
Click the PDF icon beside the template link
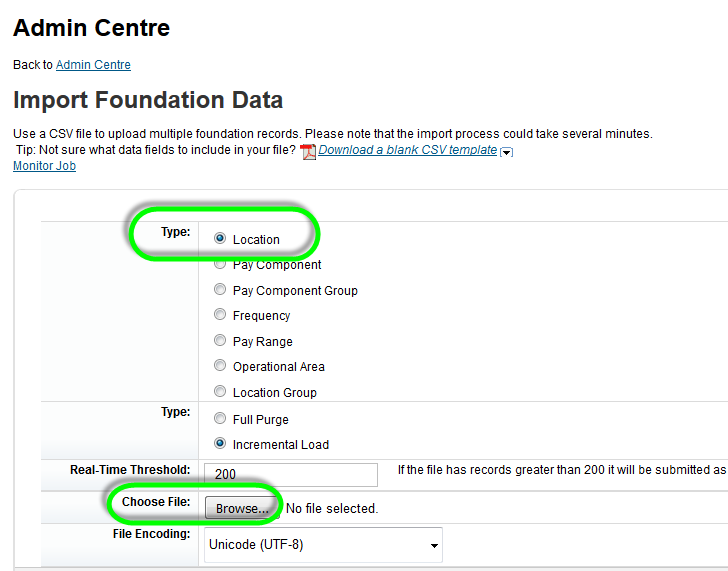(308, 151)
